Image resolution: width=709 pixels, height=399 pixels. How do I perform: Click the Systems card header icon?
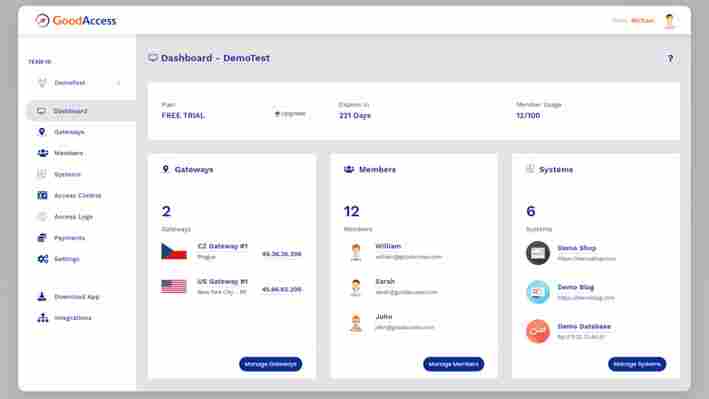[x=530, y=169]
